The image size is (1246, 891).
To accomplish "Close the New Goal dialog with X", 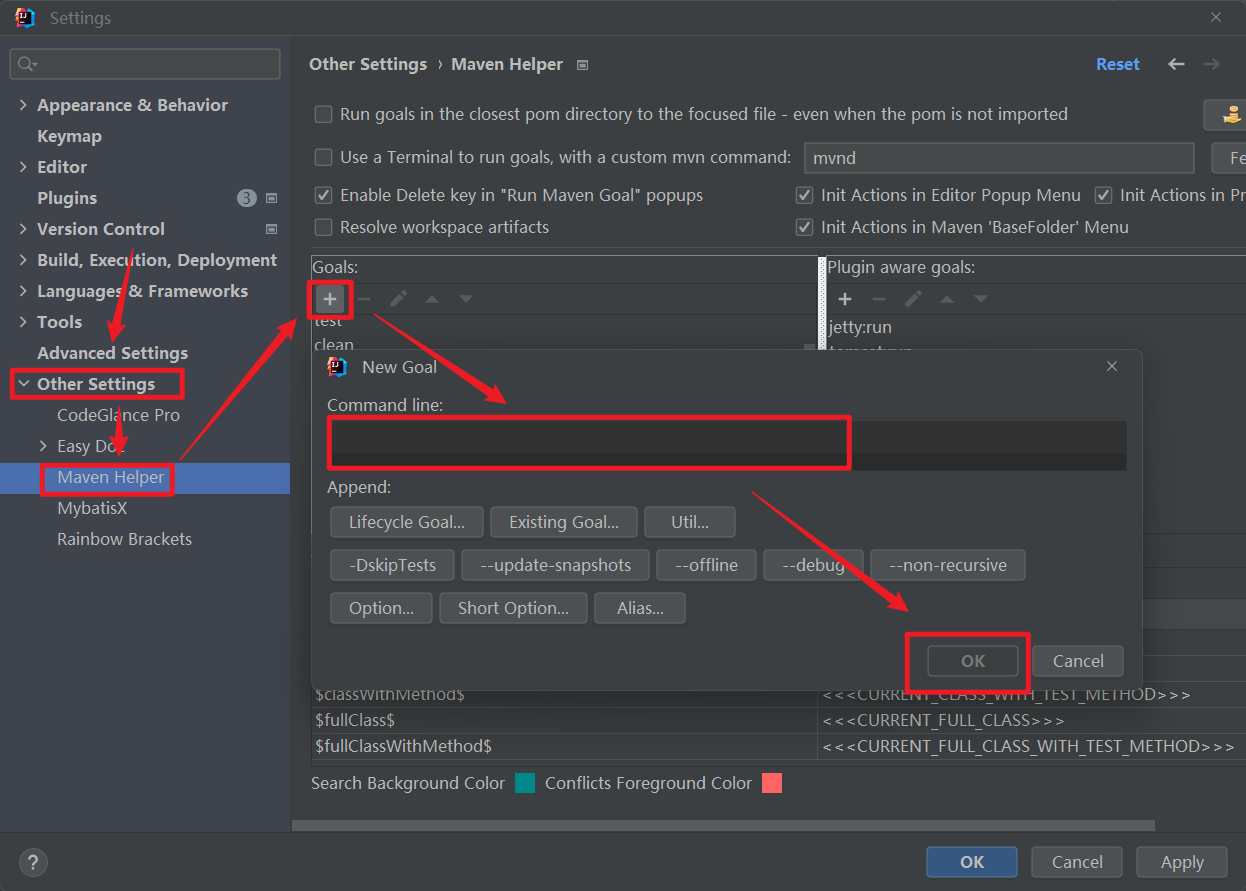I will 1112,367.
